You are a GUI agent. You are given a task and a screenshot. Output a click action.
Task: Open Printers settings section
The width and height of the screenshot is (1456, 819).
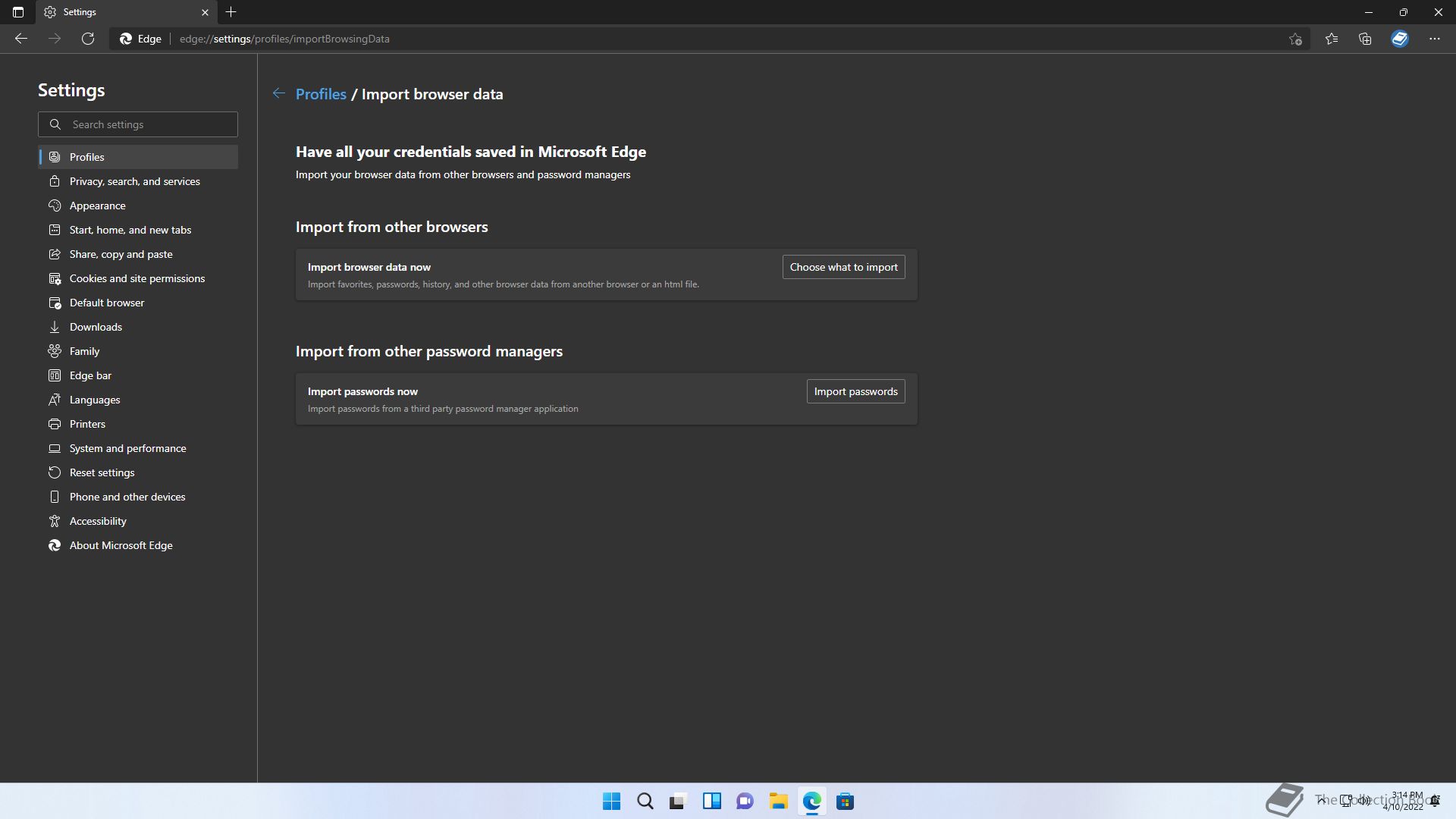coord(138,424)
